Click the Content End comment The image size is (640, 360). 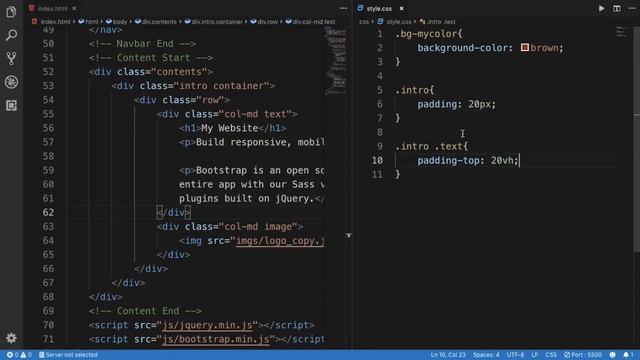click(145, 311)
